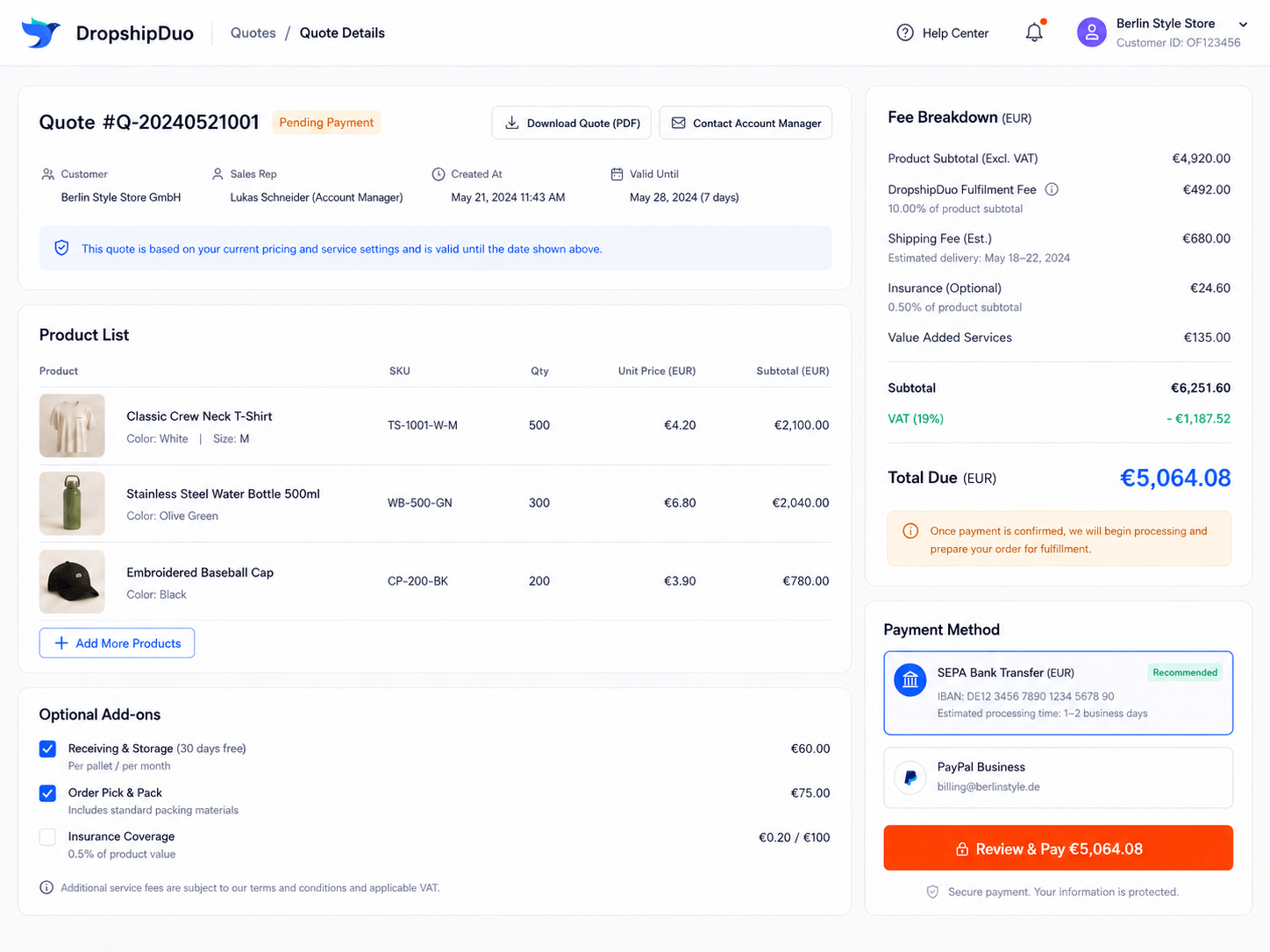The height and width of the screenshot is (952, 1270).
Task: Click the Valid Until calendar icon
Action: [x=617, y=174]
